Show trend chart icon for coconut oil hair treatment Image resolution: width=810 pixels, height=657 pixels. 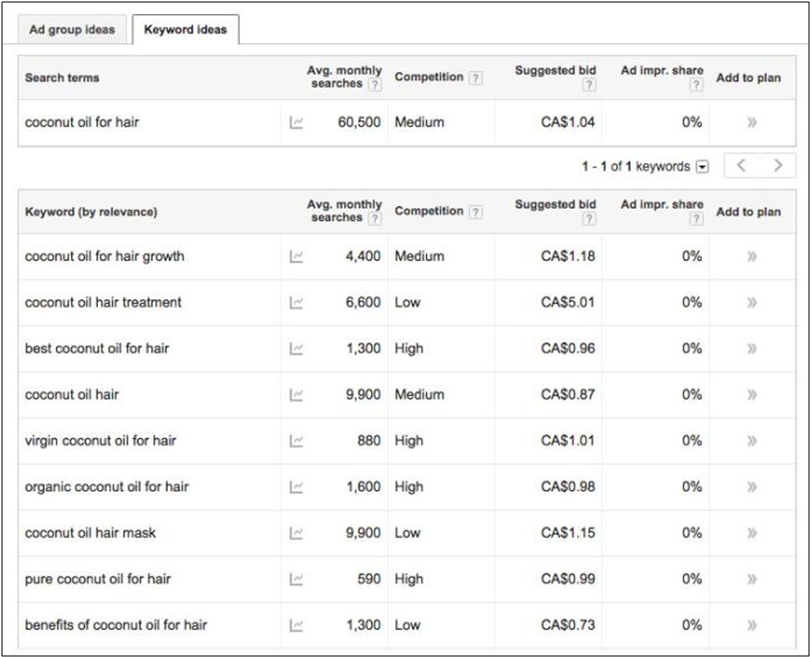pyautogui.click(x=296, y=302)
